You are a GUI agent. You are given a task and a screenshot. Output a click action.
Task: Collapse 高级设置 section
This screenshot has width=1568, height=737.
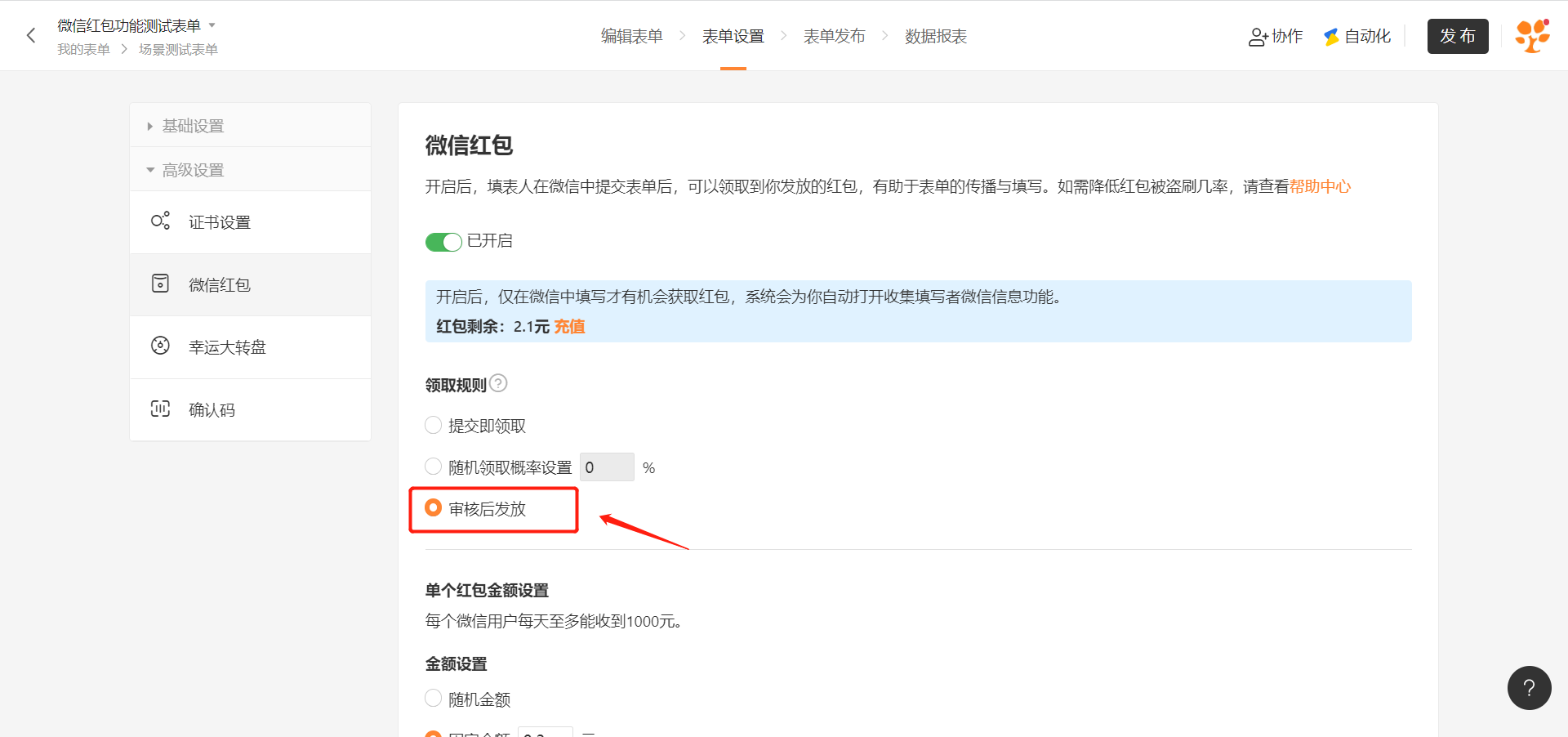coord(250,169)
